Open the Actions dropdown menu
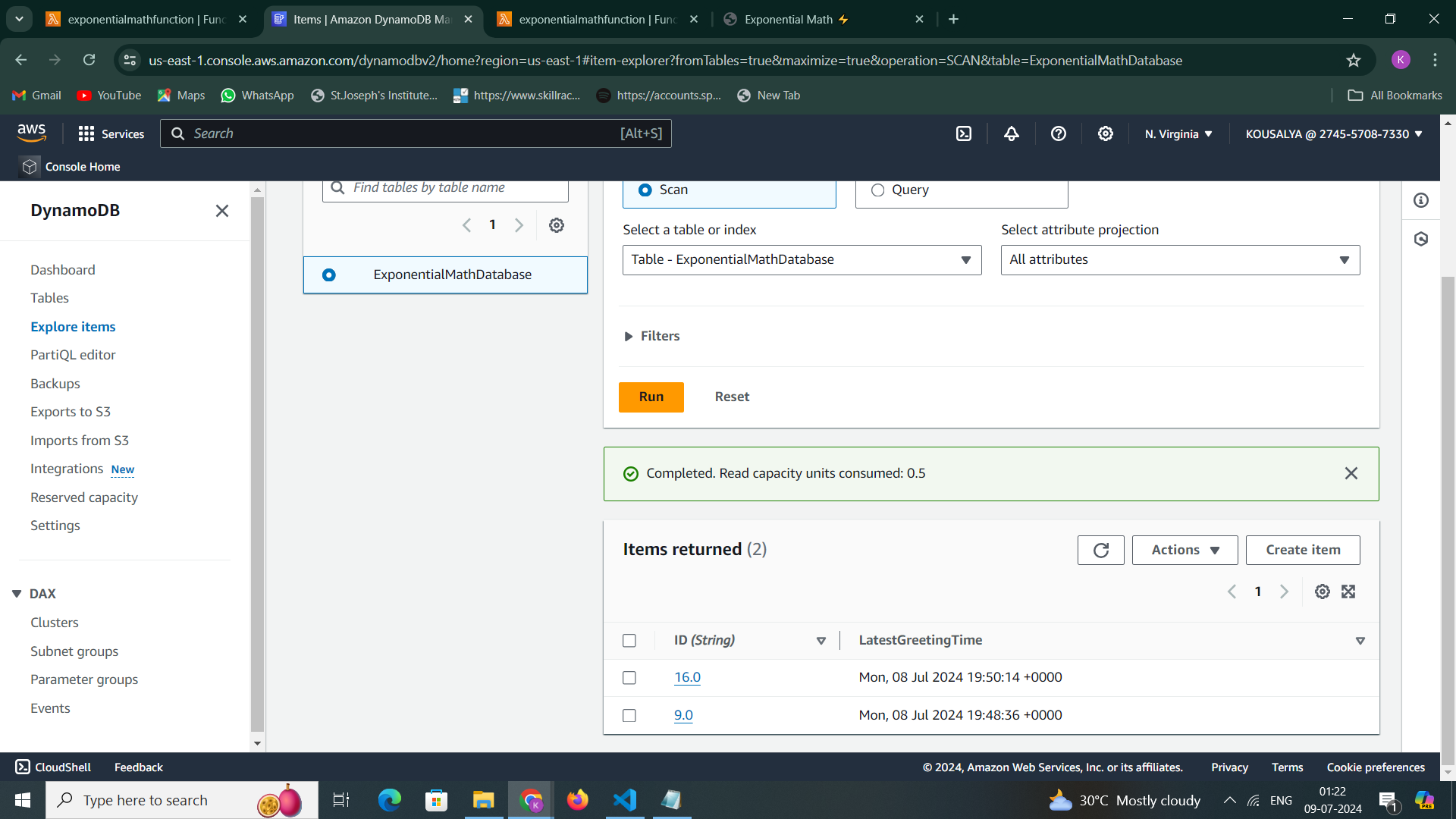The width and height of the screenshot is (1456, 819). click(x=1185, y=551)
